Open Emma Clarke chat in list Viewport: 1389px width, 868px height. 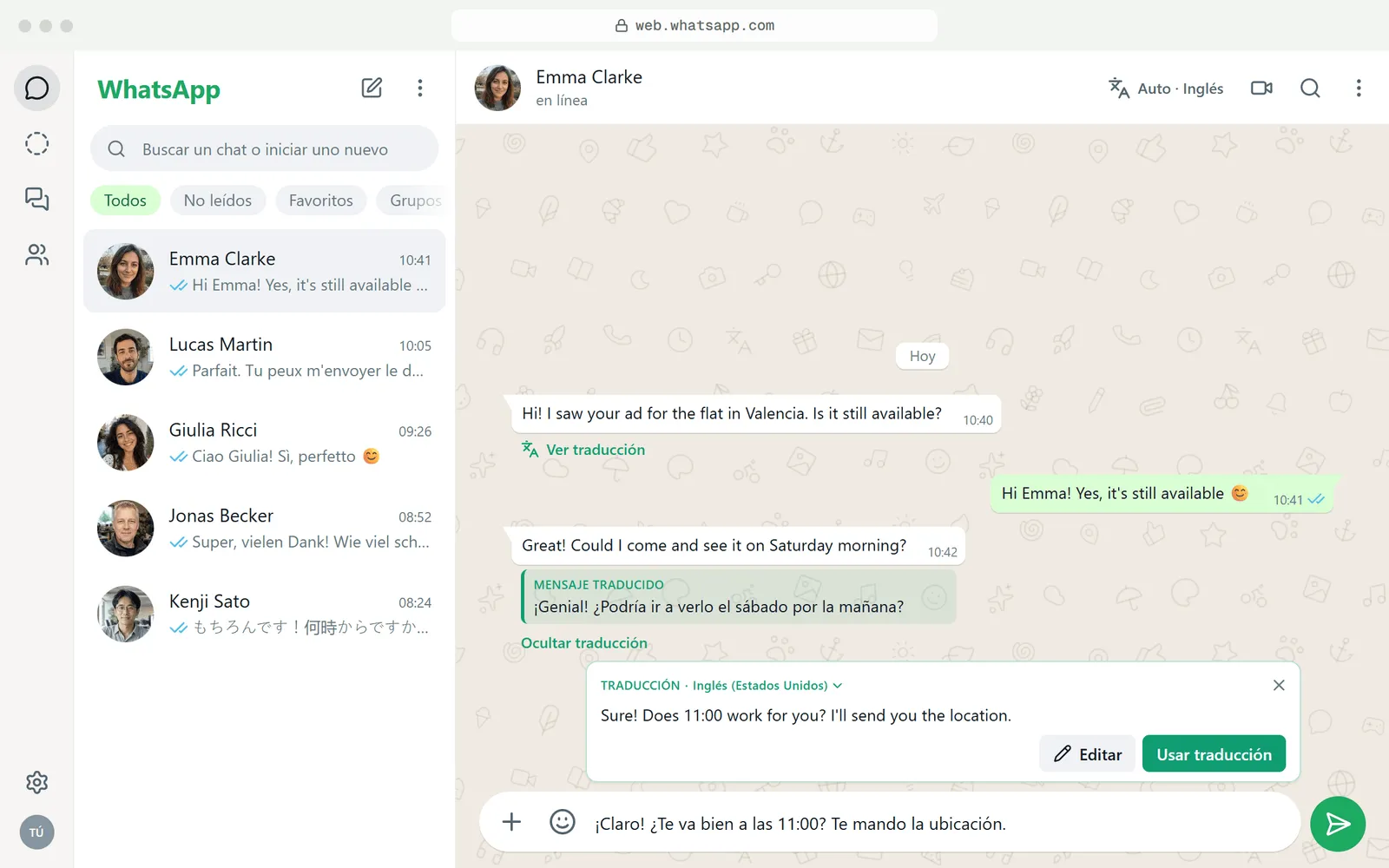pyautogui.click(x=264, y=271)
